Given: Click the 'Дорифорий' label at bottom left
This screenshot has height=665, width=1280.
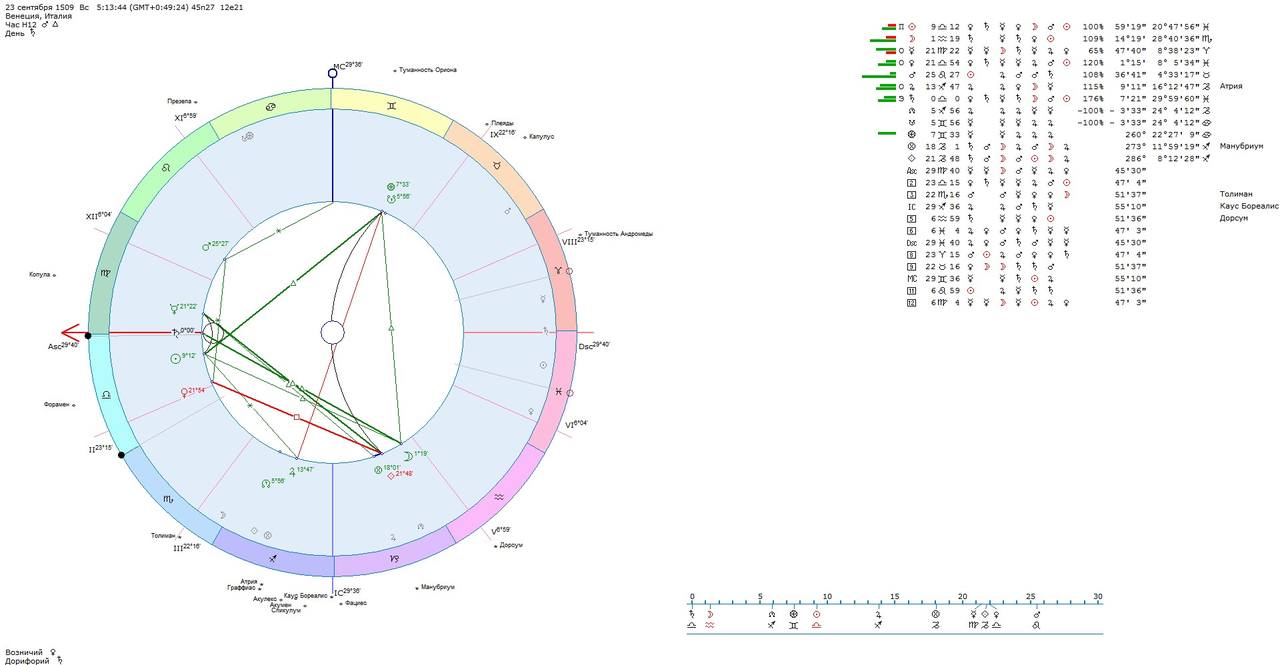Looking at the screenshot, I should pyautogui.click(x=26, y=661).
